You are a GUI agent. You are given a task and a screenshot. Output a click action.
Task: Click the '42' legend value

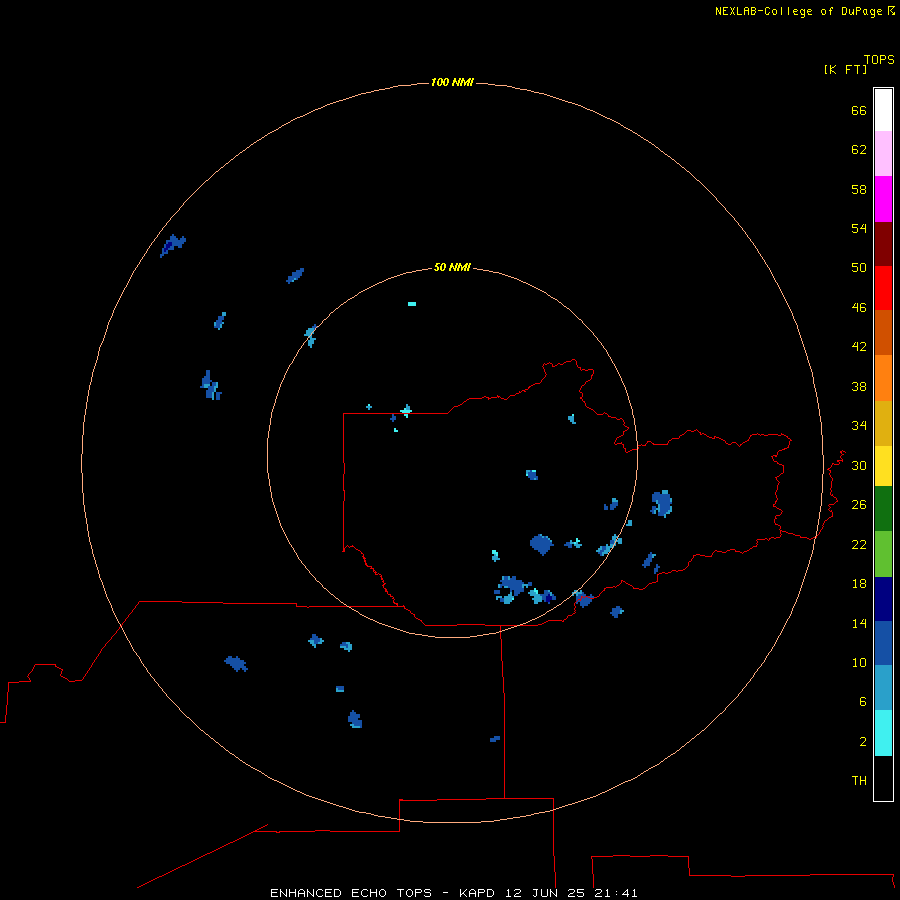click(859, 347)
